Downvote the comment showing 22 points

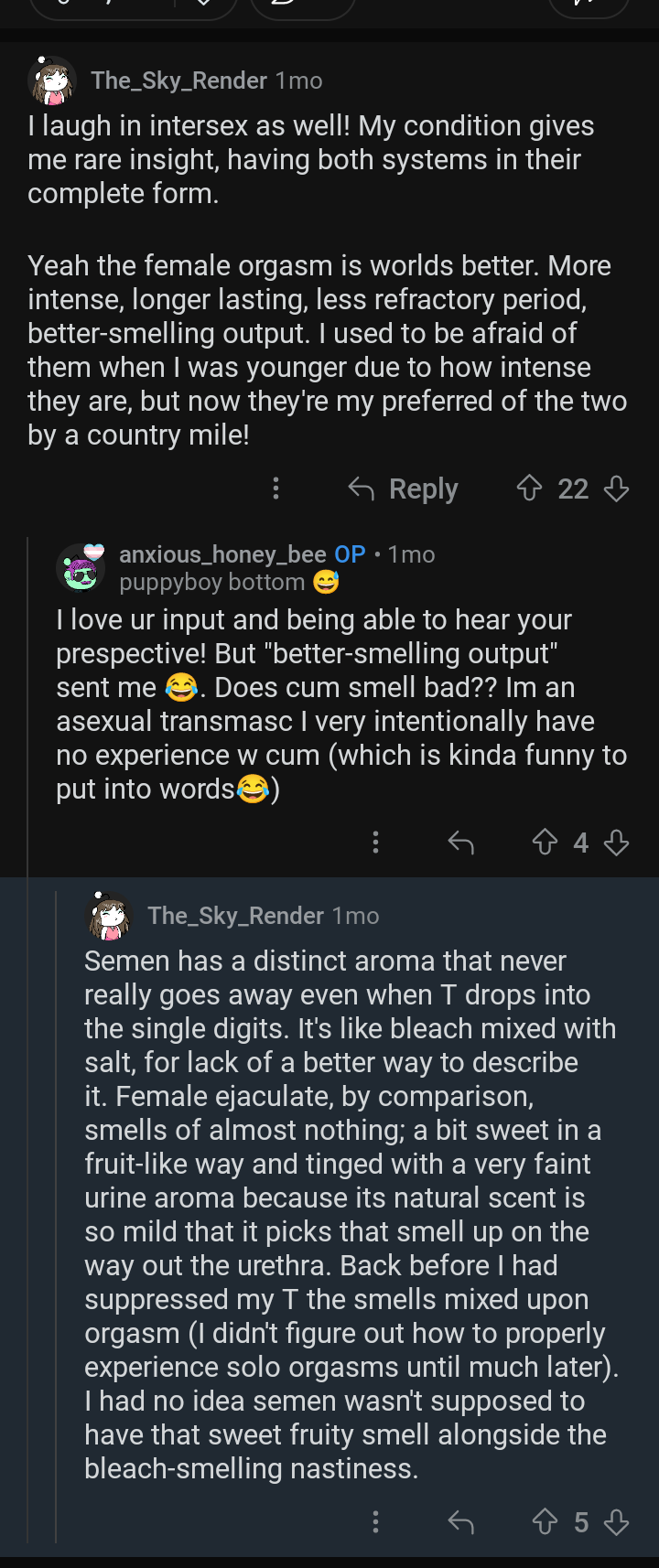point(617,489)
